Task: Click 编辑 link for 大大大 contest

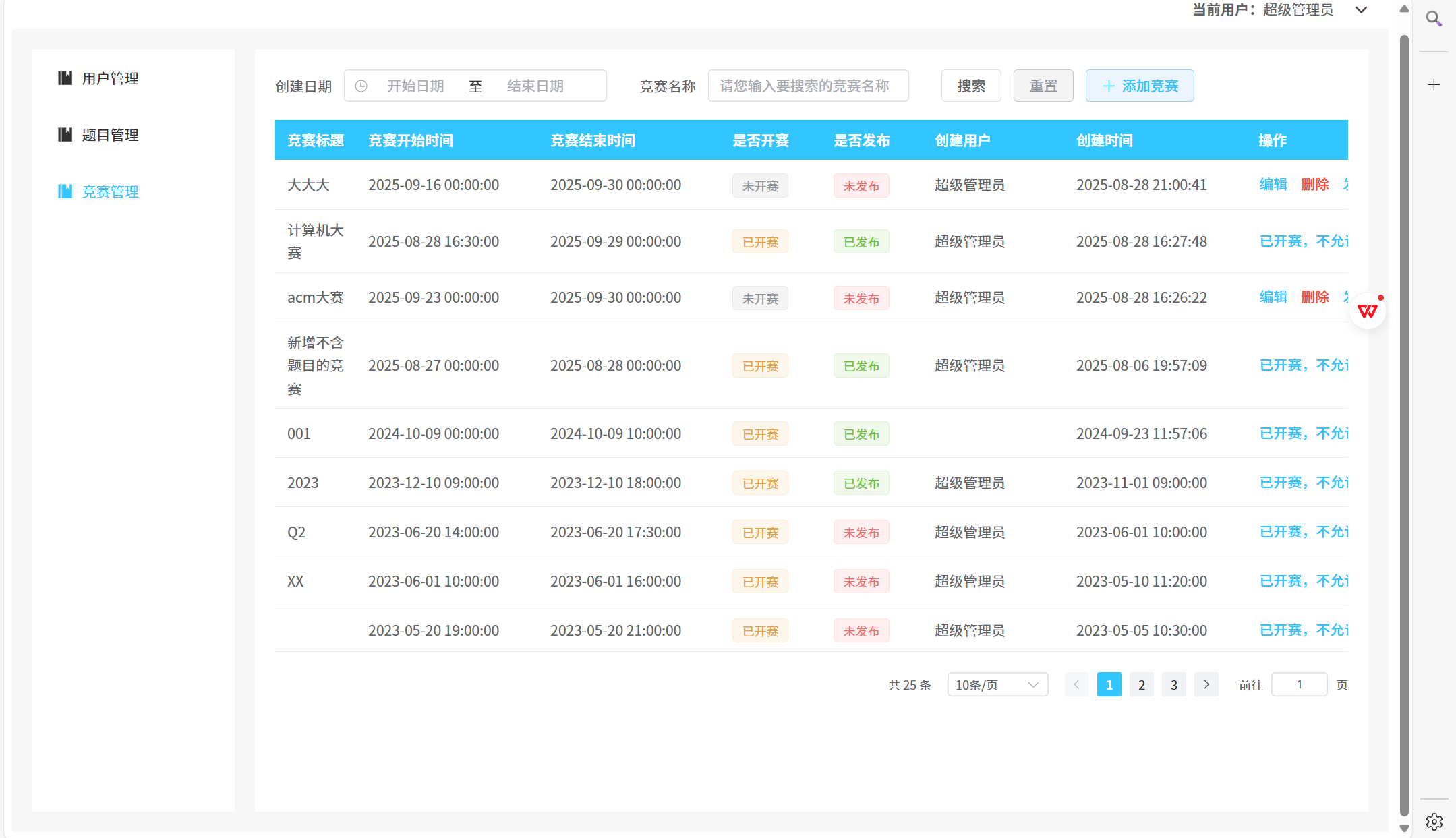Action: (1273, 185)
